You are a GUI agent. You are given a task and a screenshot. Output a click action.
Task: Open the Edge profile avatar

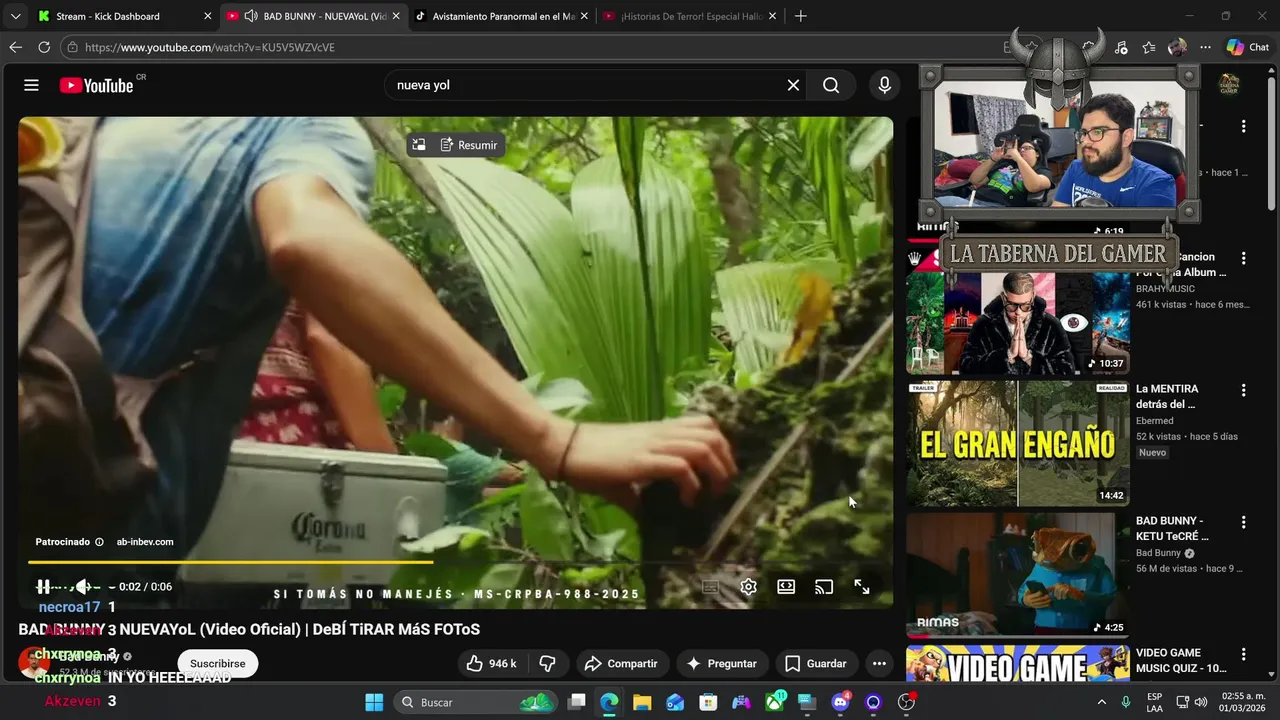click(x=1177, y=47)
